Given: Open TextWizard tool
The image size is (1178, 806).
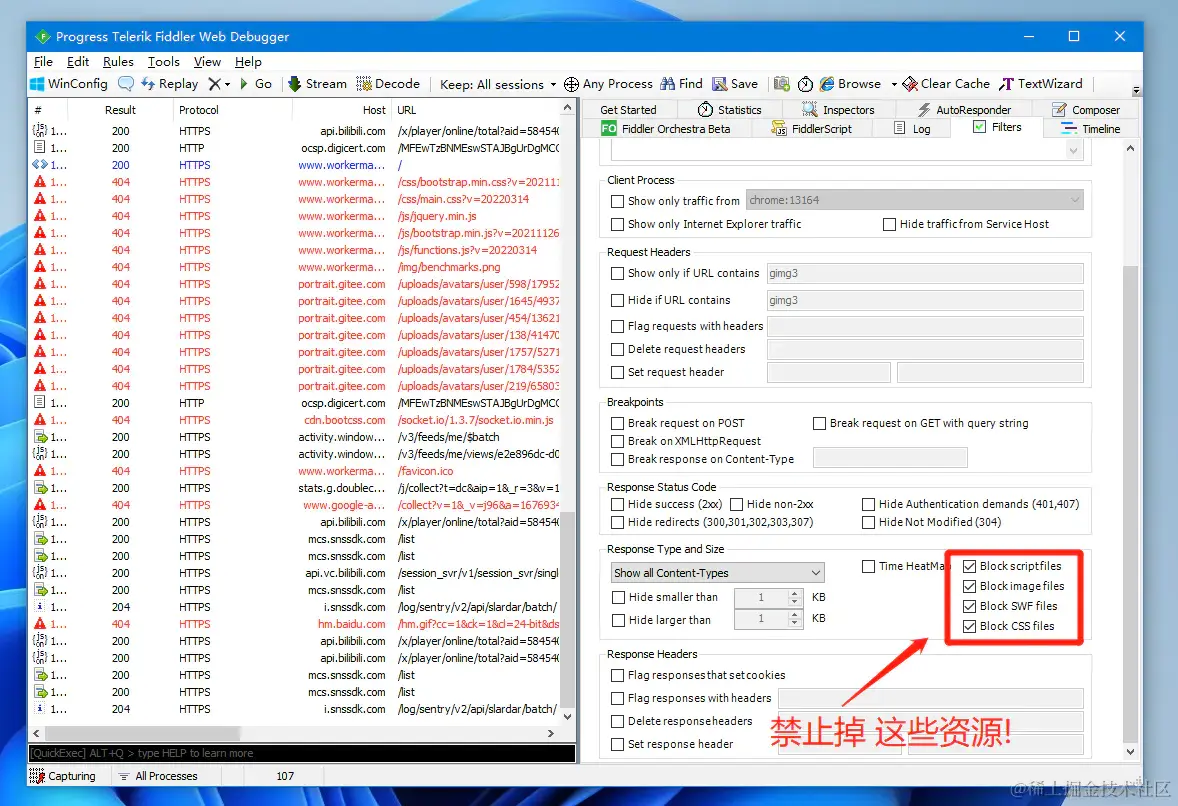Looking at the screenshot, I should tap(1041, 84).
